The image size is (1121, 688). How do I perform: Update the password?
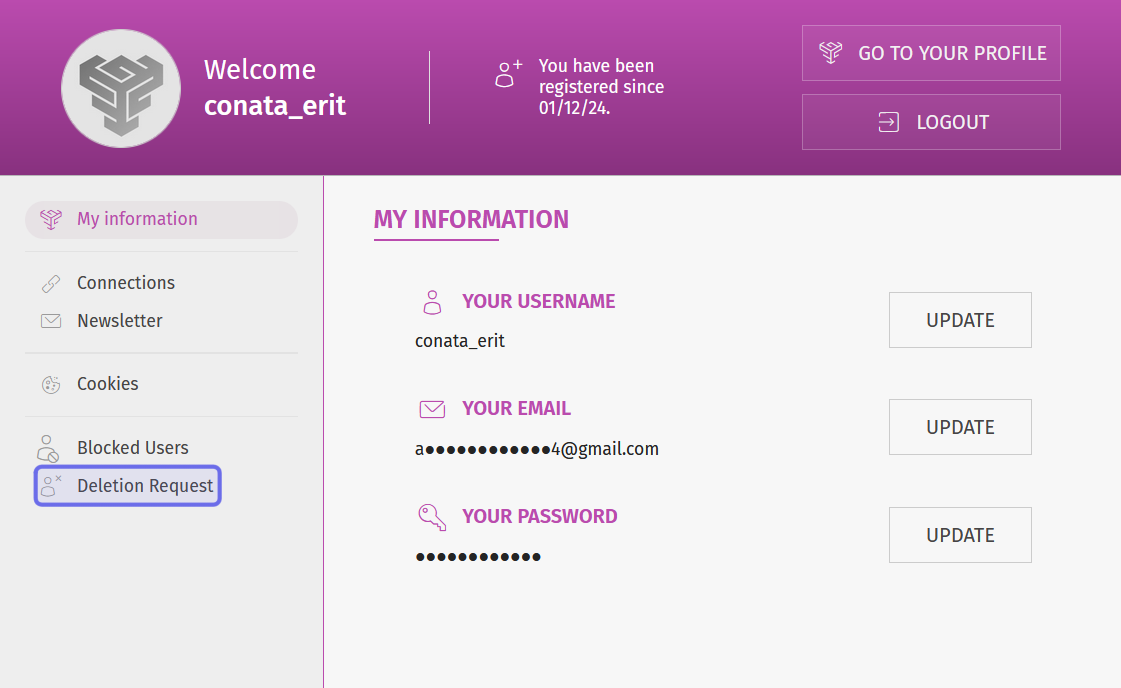click(x=960, y=535)
